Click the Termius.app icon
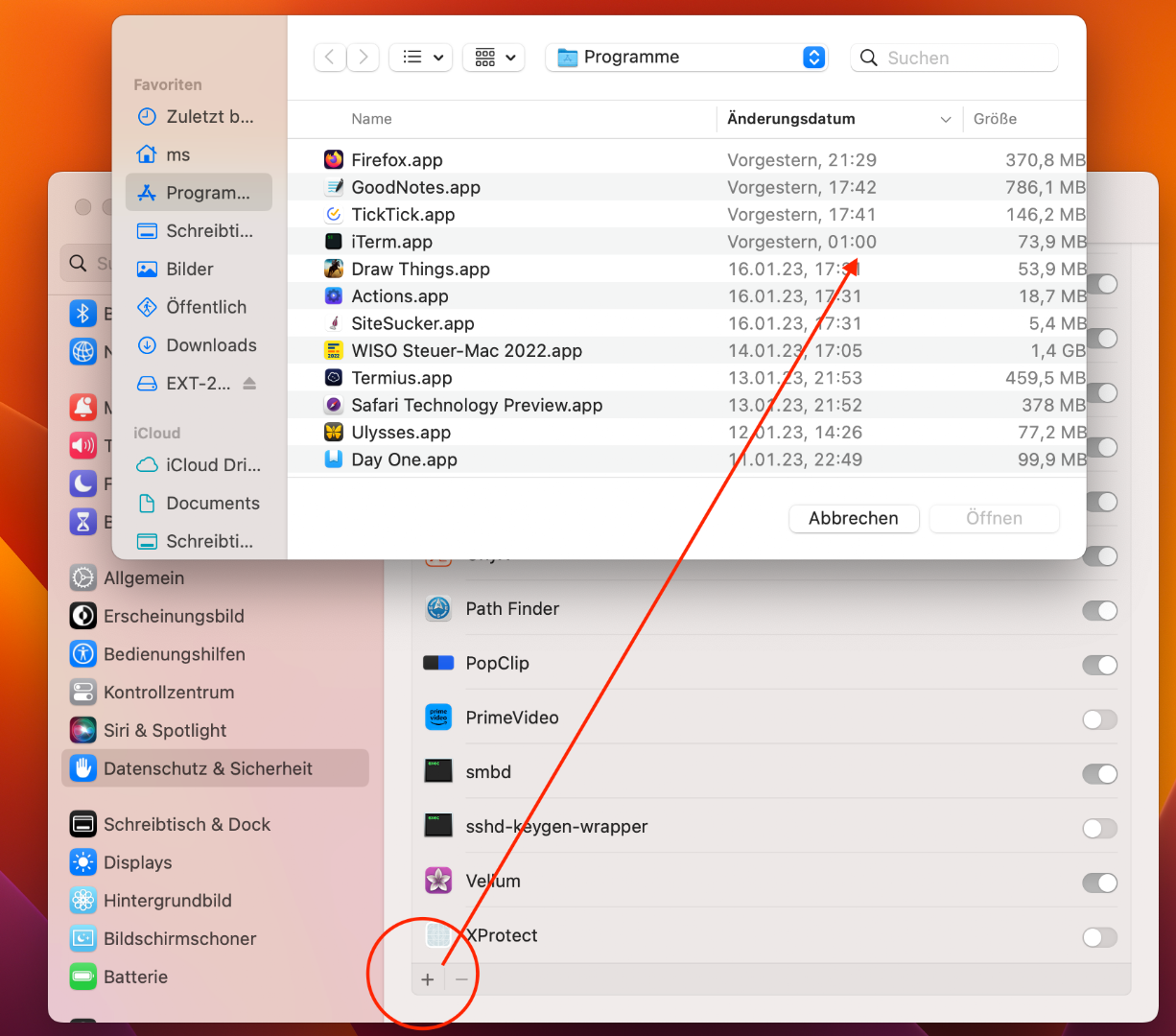The height and width of the screenshot is (1036, 1176). tap(334, 378)
